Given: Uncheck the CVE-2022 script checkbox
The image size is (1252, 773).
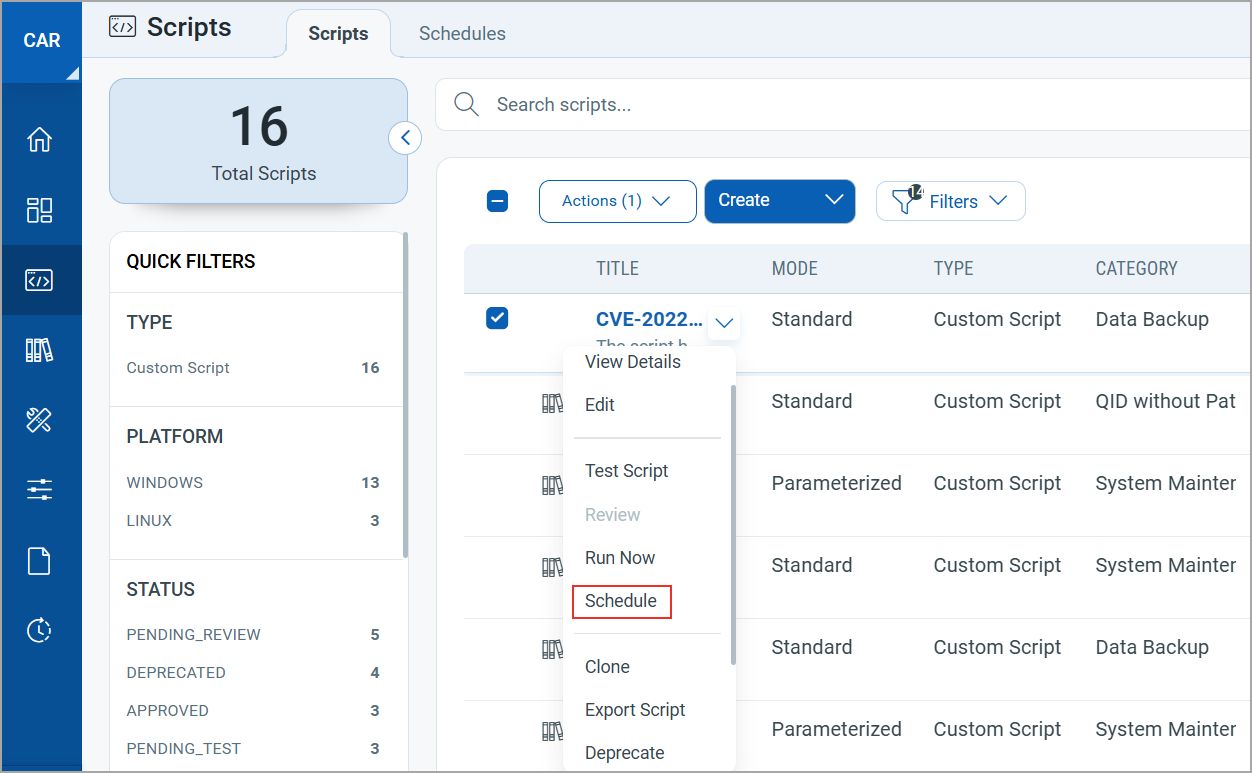Looking at the screenshot, I should point(497,319).
